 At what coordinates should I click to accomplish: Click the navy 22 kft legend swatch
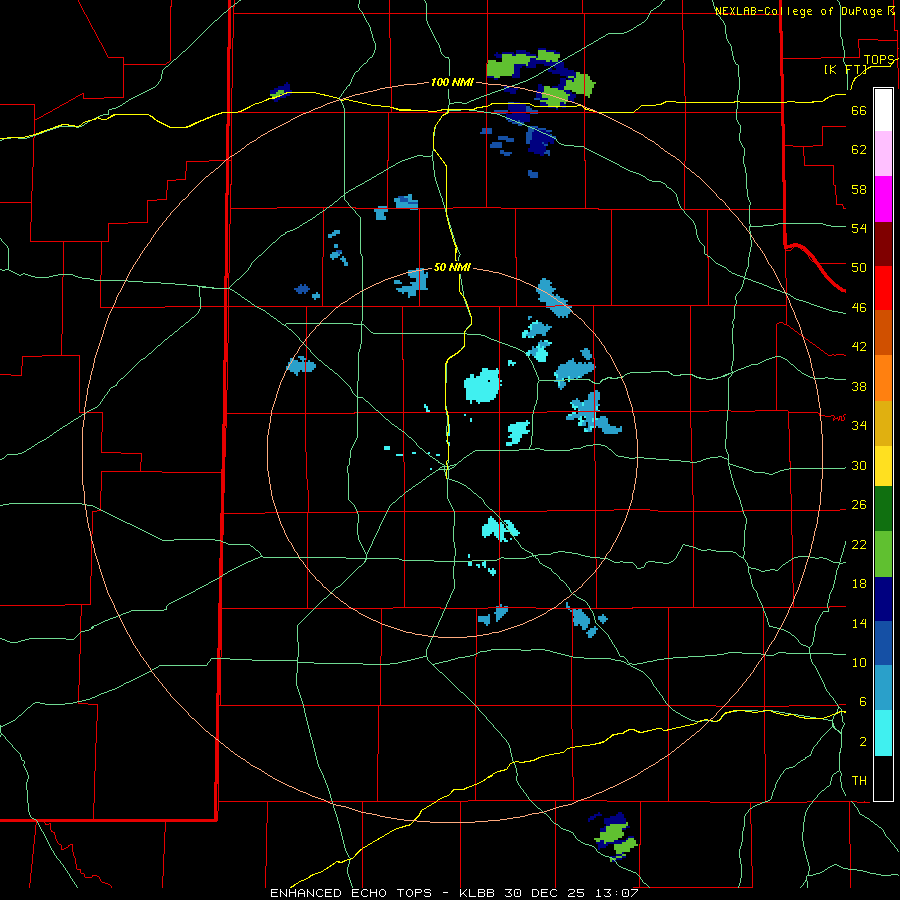883,599
